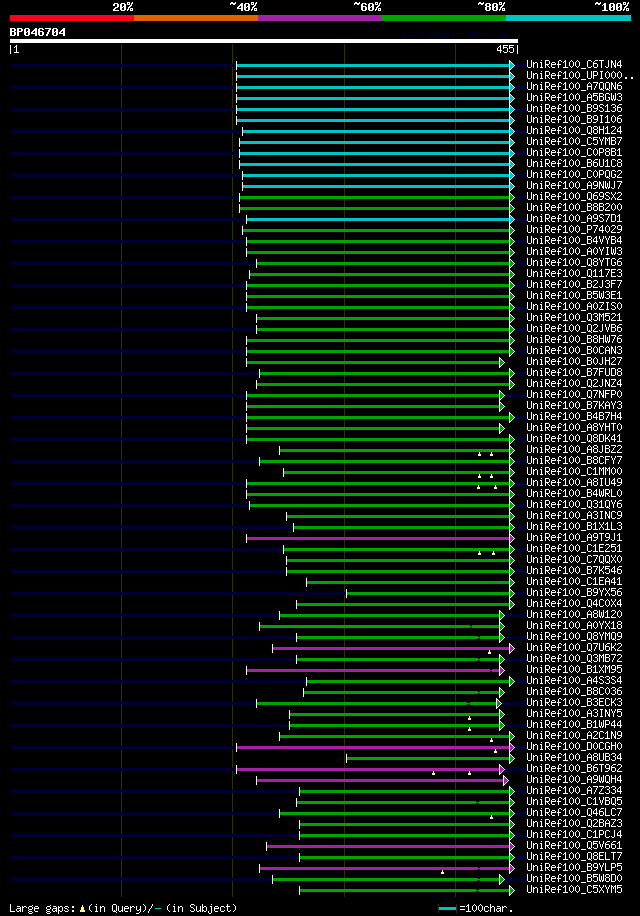The image size is (640, 916).
Task: Select hit label UniRef100_C5XYM5
Action: point(574,890)
